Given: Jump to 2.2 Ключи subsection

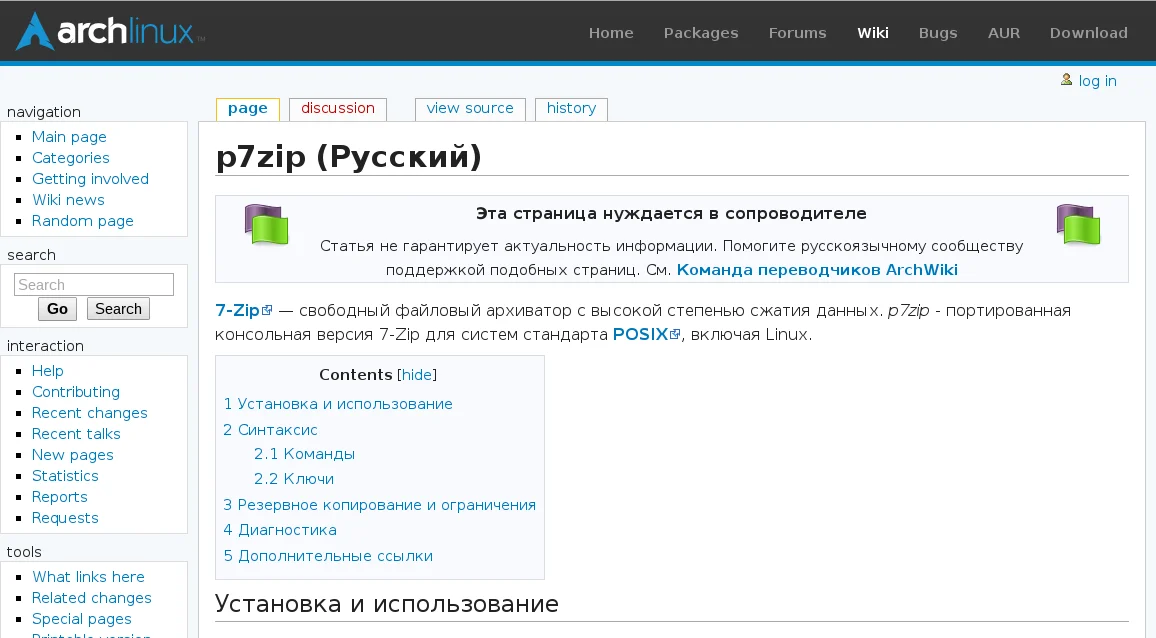Looking at the screenshot, I should (294, 479).
